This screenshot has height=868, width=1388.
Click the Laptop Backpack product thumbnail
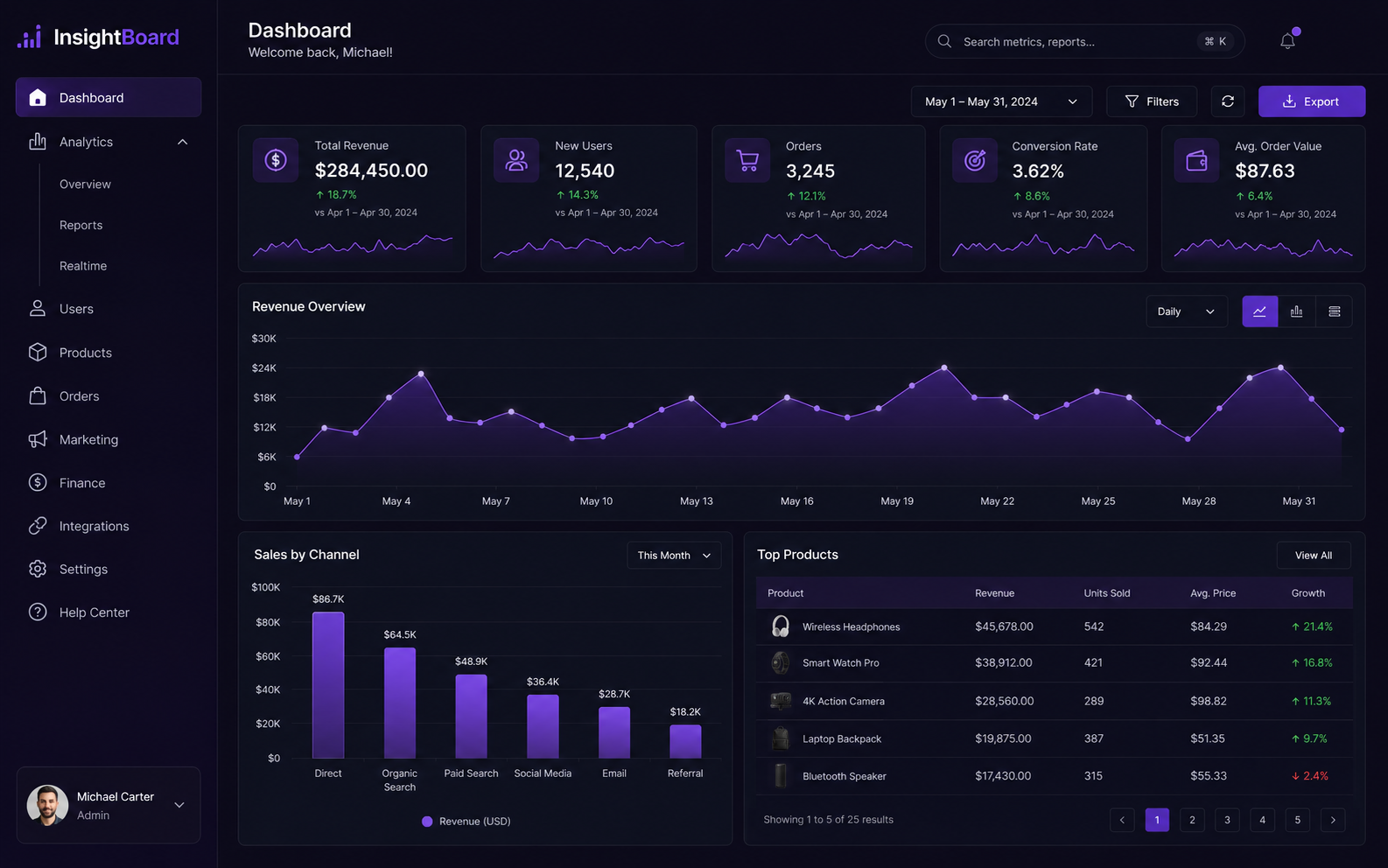781,738
